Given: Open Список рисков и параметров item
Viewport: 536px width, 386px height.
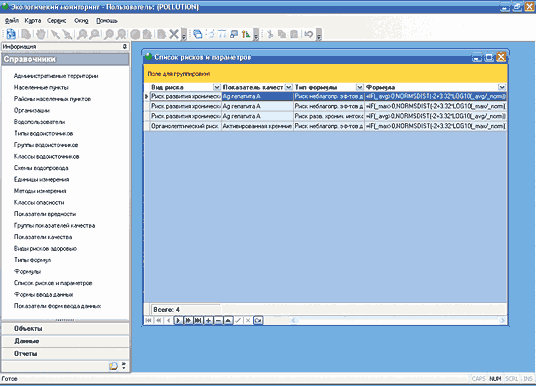Looking at the screenshot, I should point(53,283).
